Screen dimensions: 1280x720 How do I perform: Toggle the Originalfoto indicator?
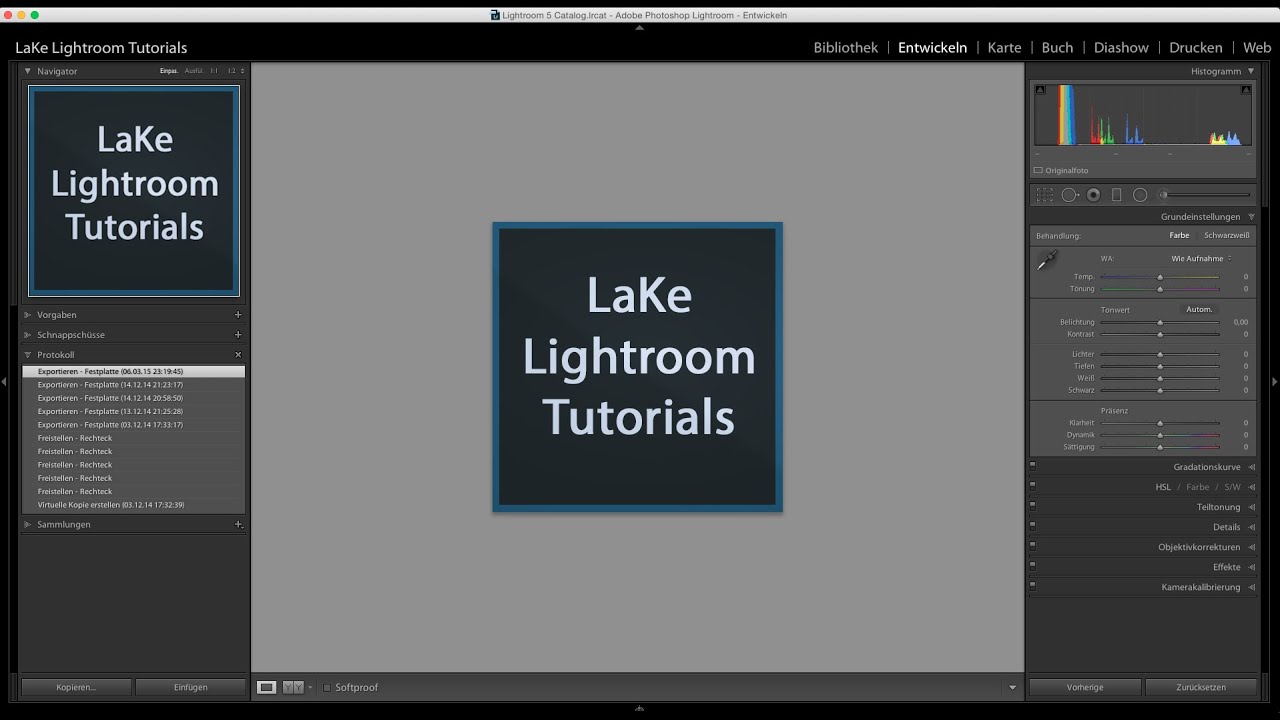pos(1039,171)
